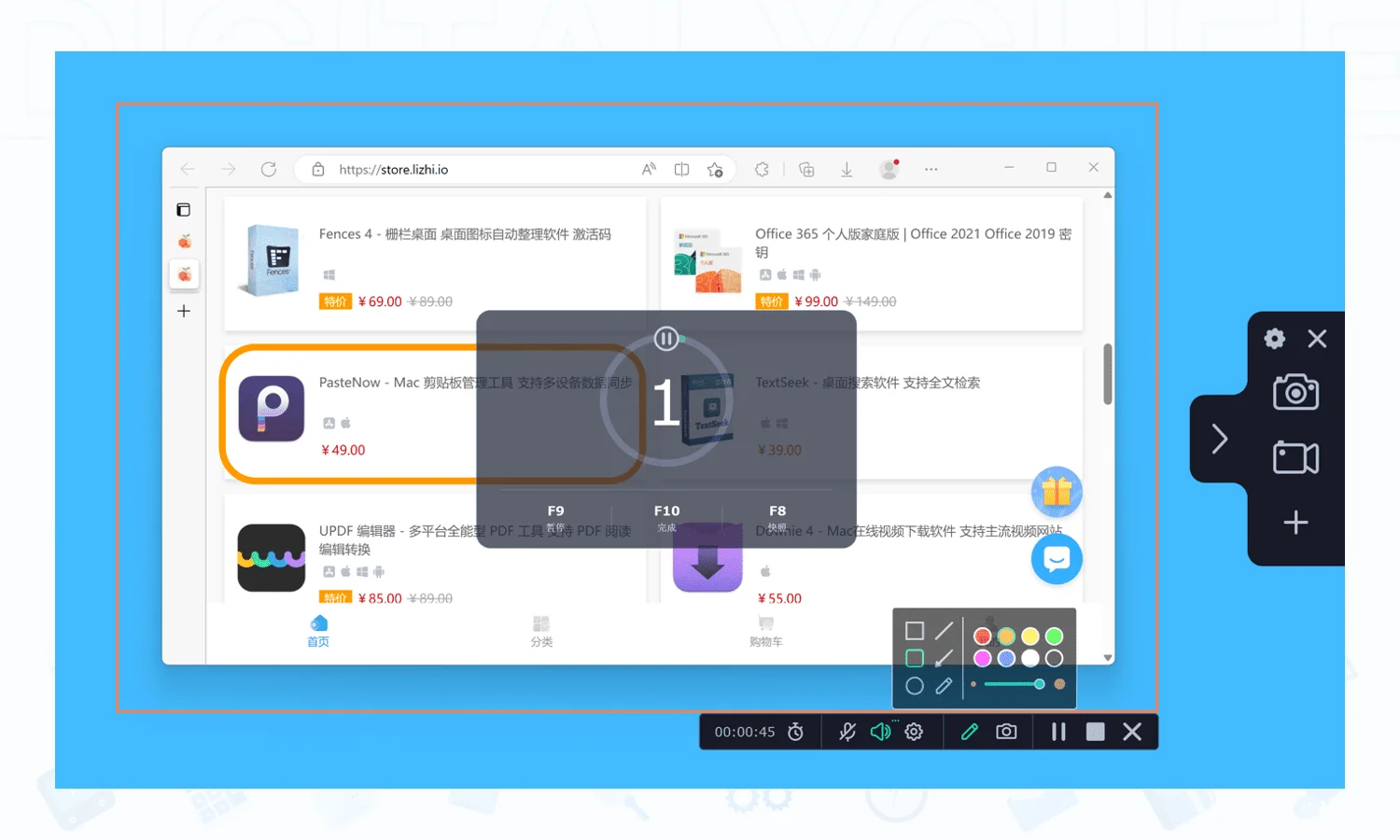The height and width of the screenshot is (840, 1400).
Task: Open the PasteNow product title
Action: tap(476, 383)
